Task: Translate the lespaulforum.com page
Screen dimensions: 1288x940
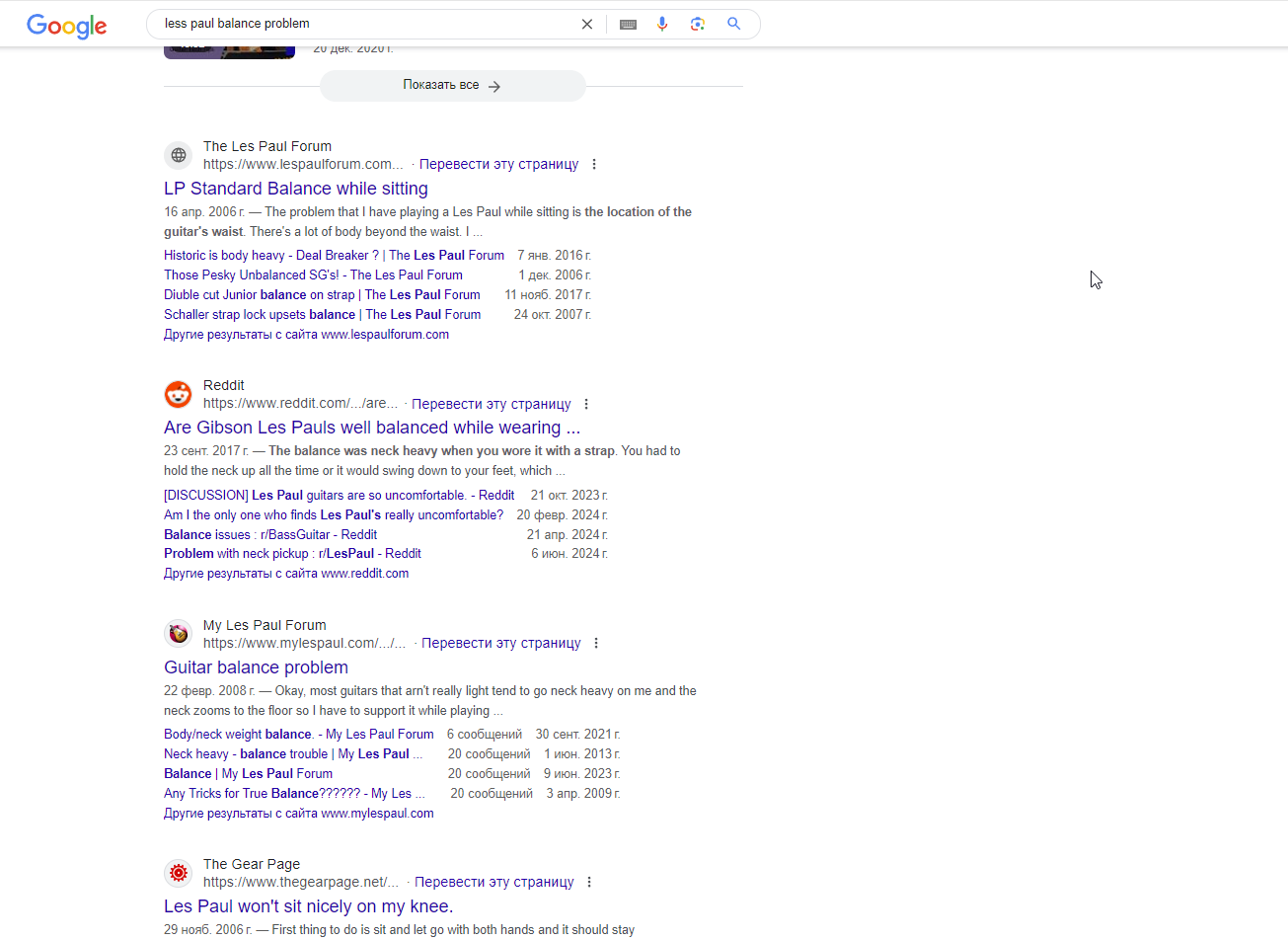Action: 498,165
